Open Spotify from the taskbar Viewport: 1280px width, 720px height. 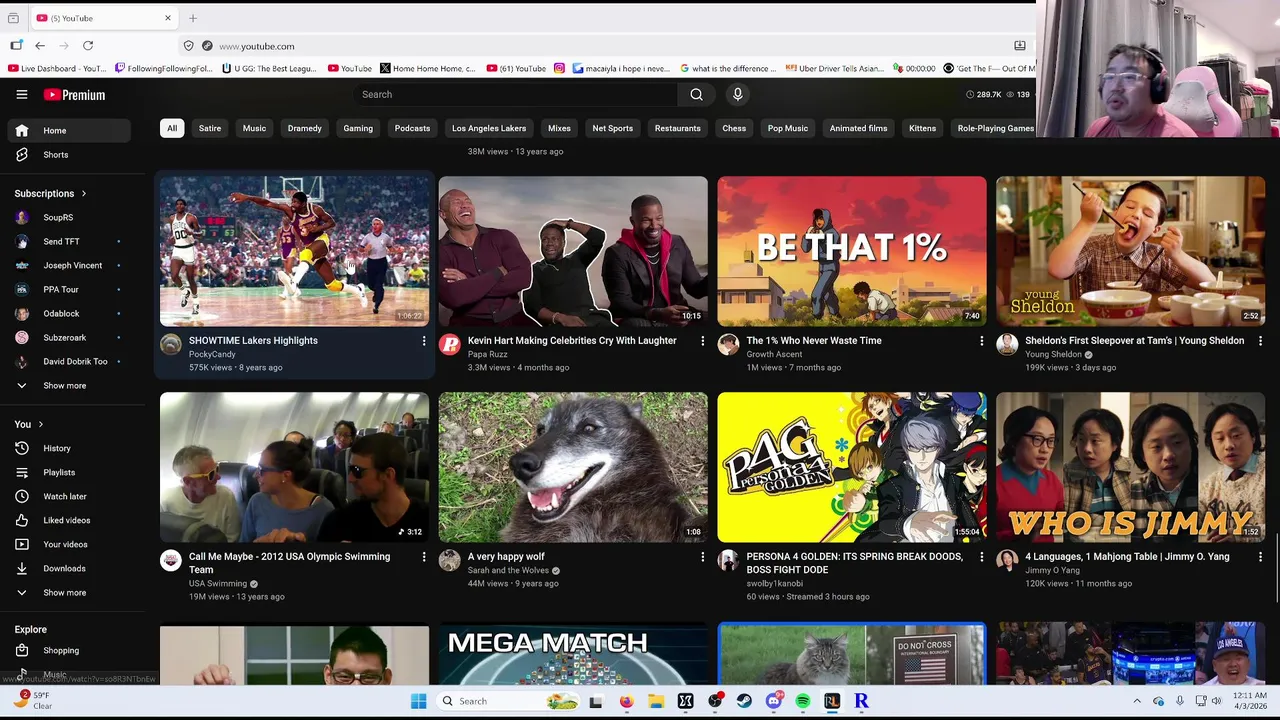[803, 701]
